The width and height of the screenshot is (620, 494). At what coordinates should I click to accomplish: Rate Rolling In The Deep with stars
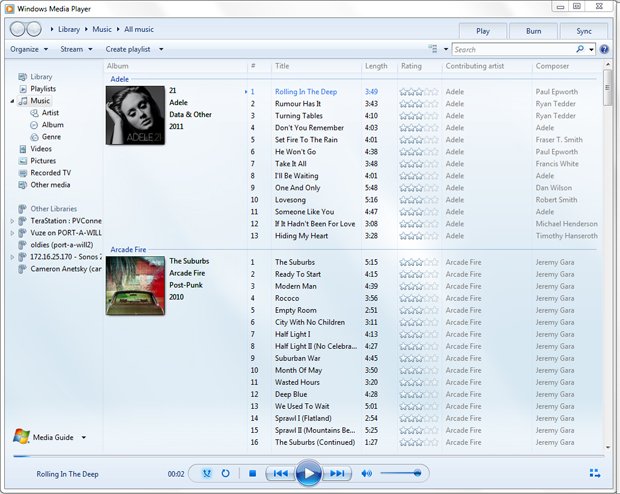coord(418,92)
